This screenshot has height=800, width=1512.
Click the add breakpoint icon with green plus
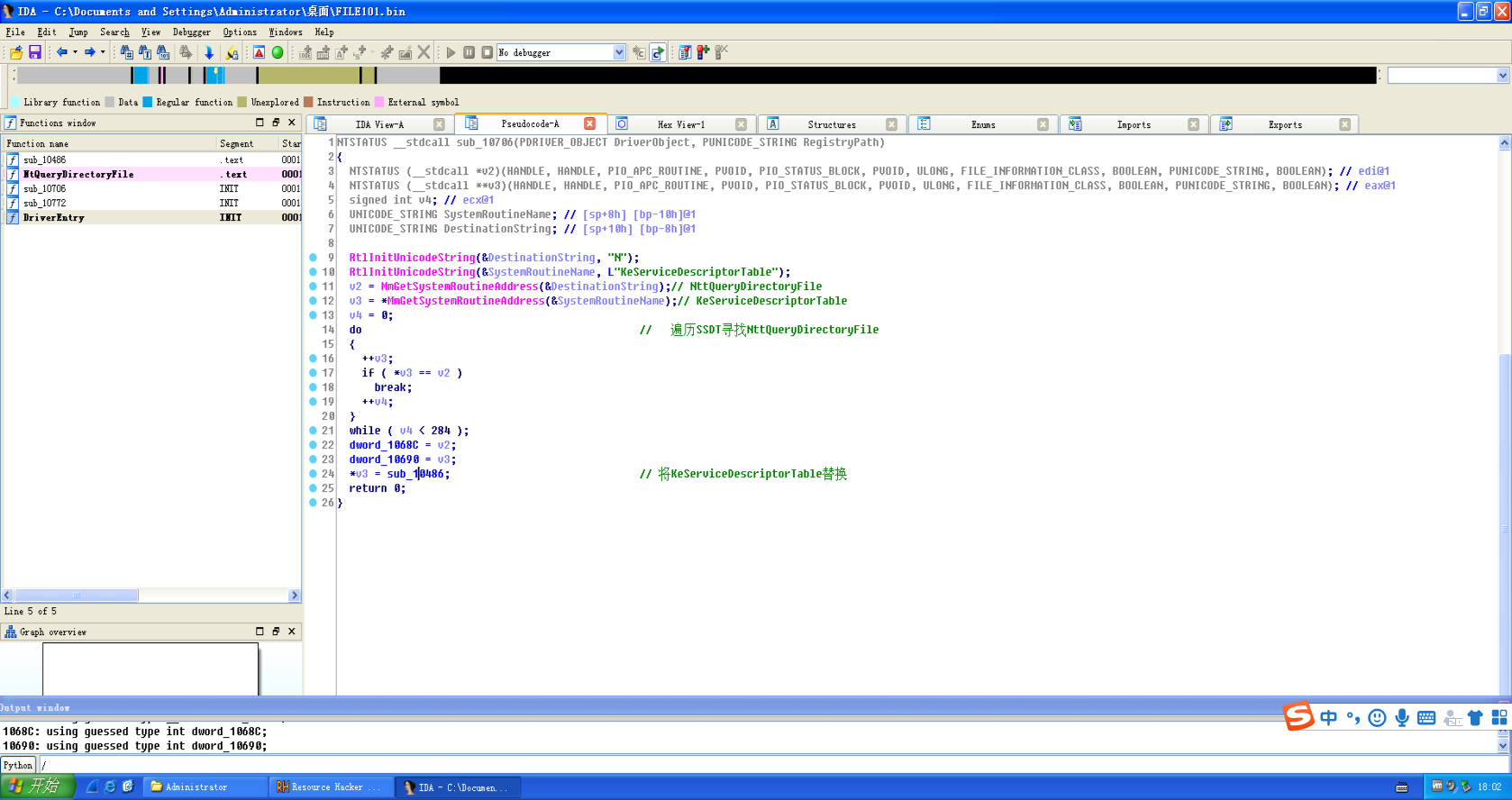pyautogui.click(x=703, y=52)
